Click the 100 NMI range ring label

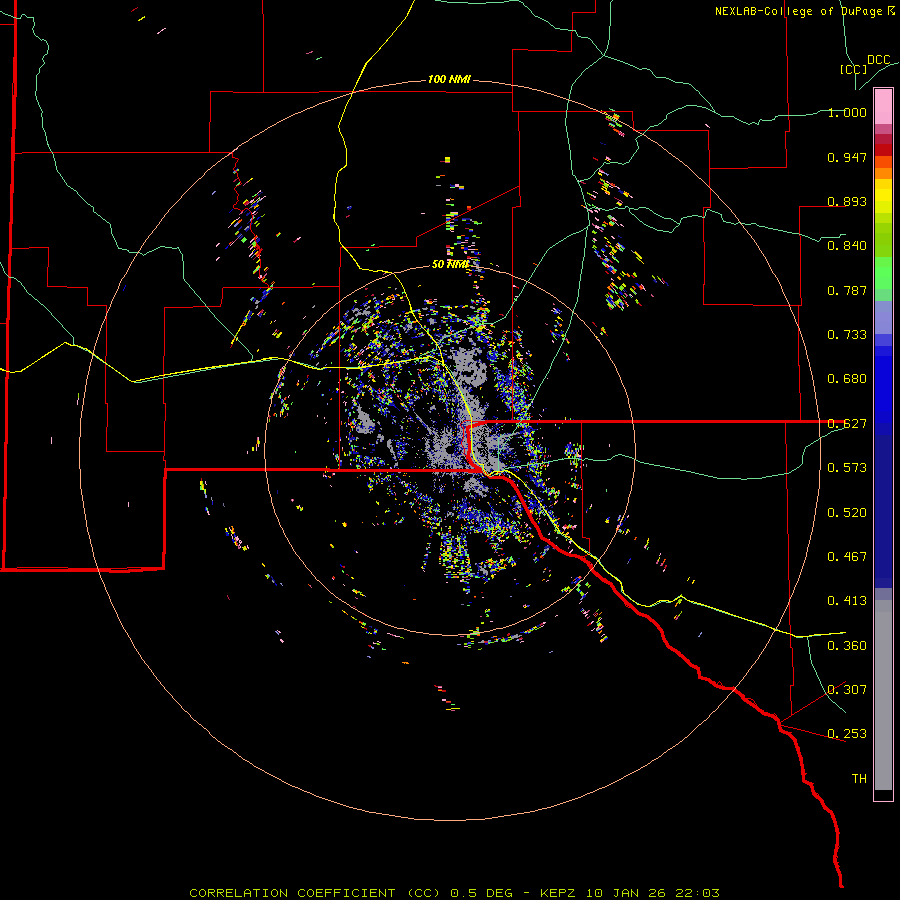coord(449,79)
